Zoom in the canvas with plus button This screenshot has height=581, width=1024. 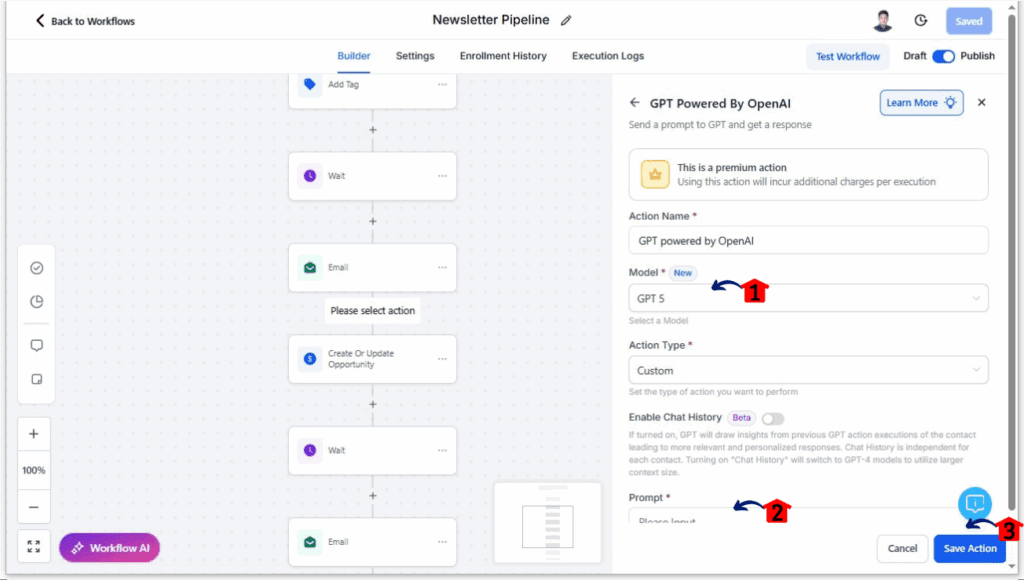tap(34, 434)
